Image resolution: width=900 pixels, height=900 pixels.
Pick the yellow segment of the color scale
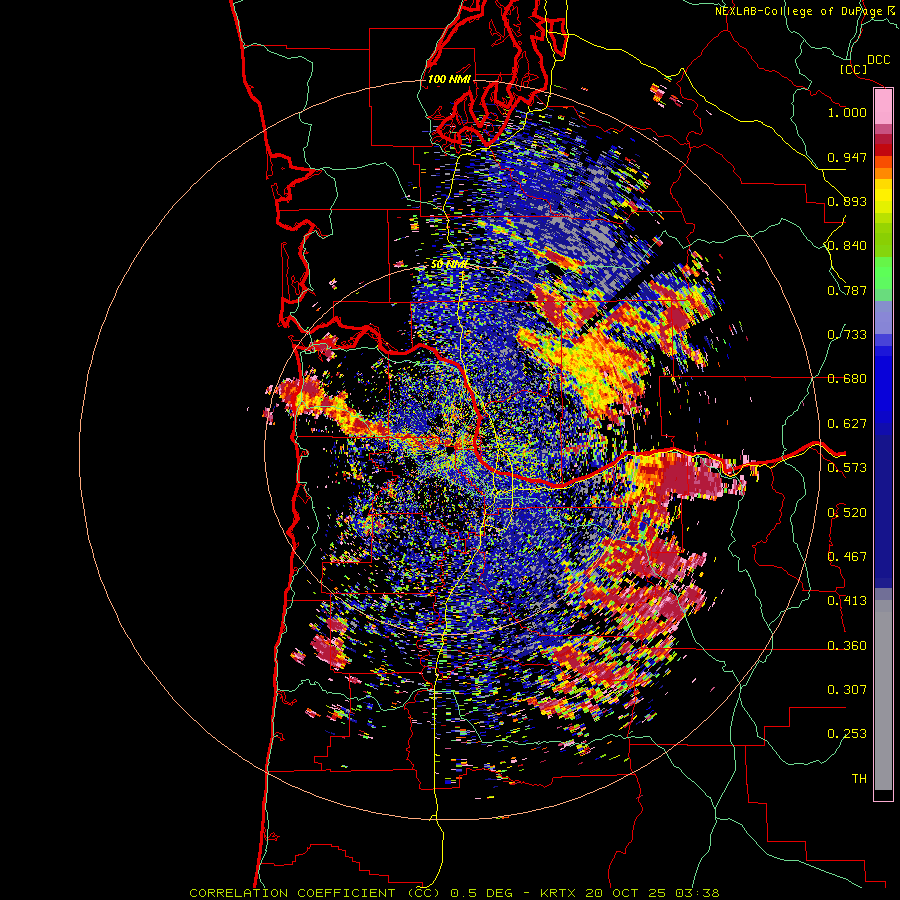(883, 197)
